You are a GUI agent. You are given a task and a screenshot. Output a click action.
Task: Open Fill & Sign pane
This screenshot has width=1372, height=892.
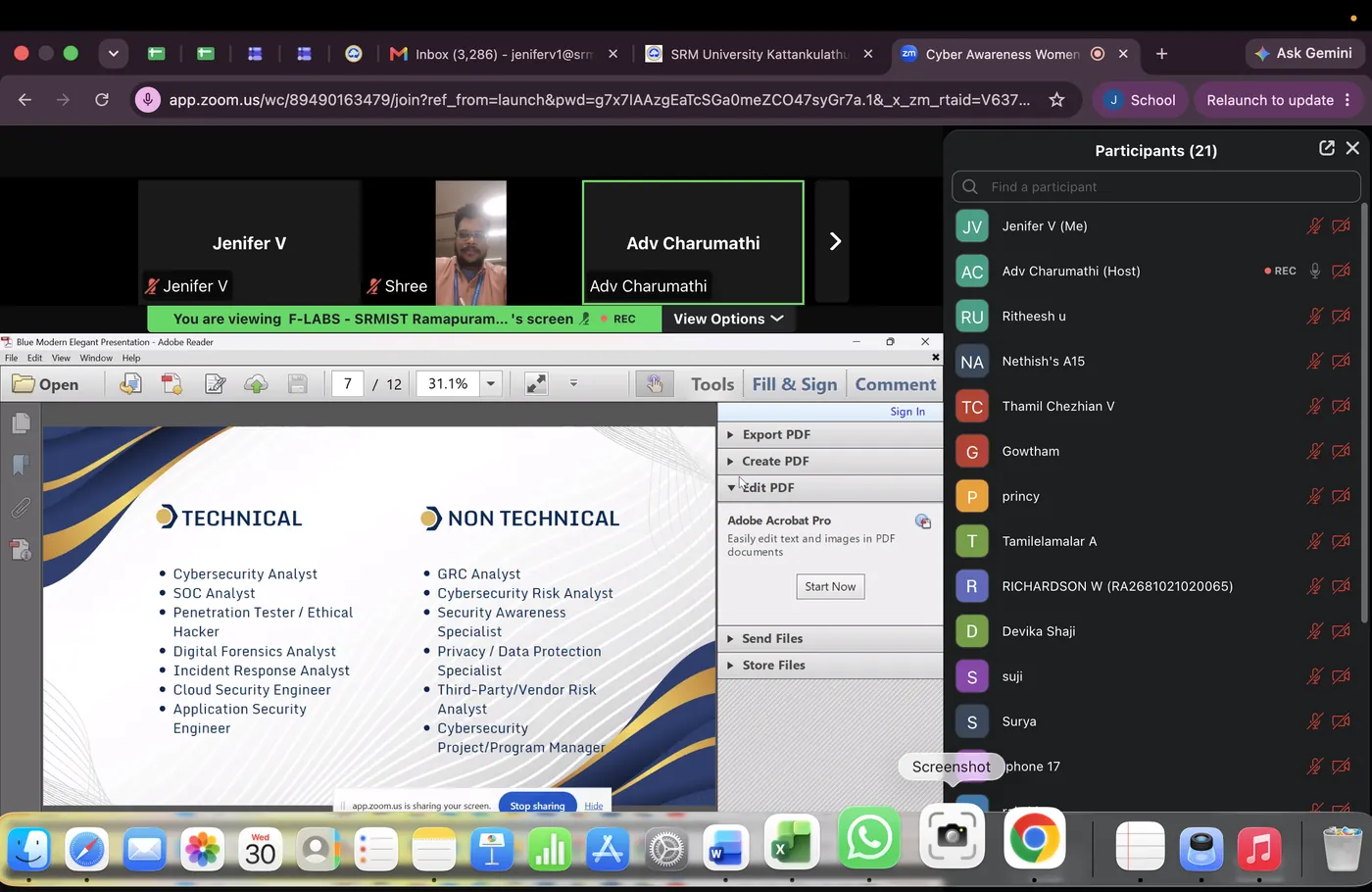point(795,384)
